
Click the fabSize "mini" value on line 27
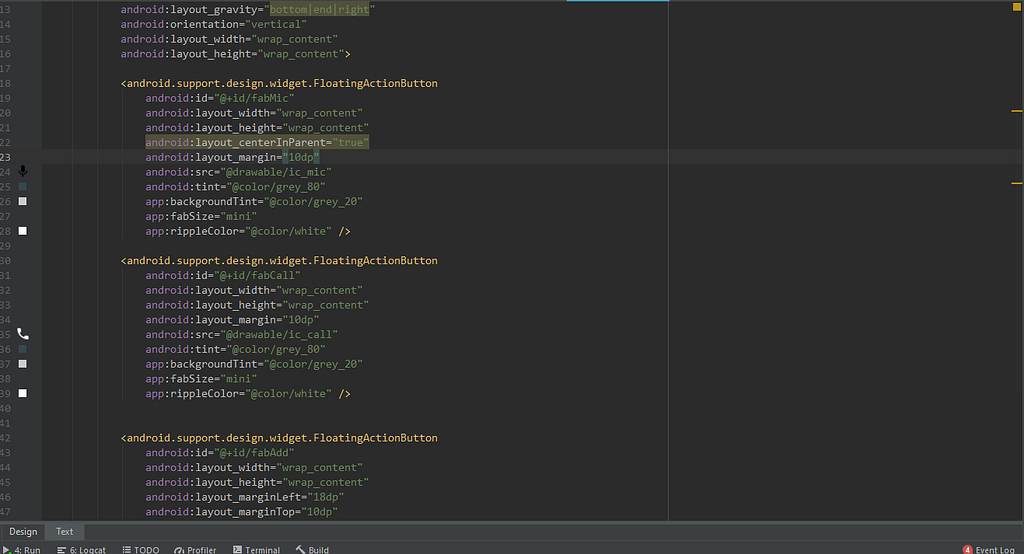[x=238, y=216]
